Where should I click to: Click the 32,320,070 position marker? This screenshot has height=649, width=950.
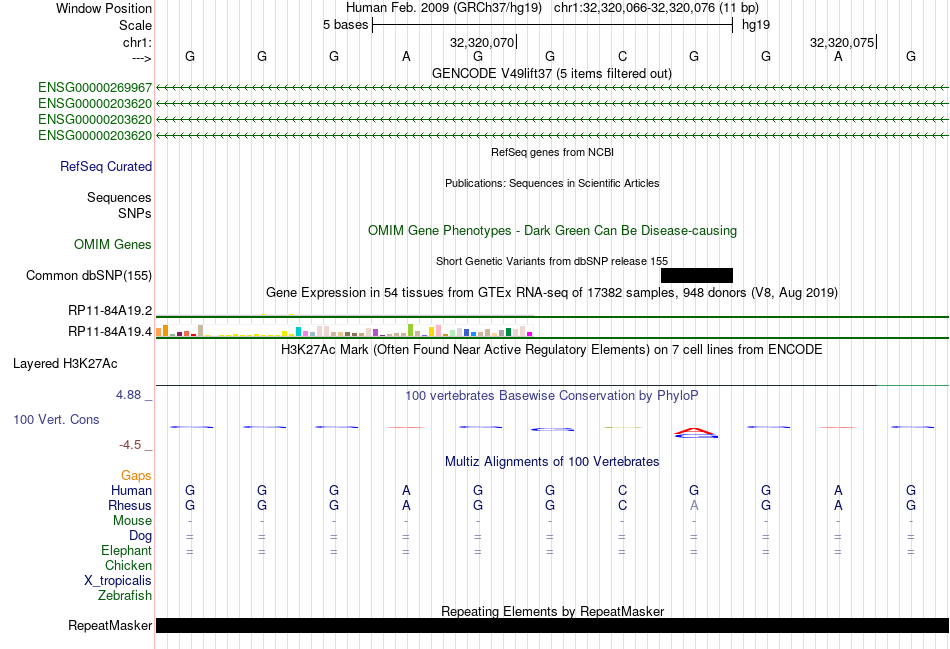pyautogui.click(x=483, y=42)
